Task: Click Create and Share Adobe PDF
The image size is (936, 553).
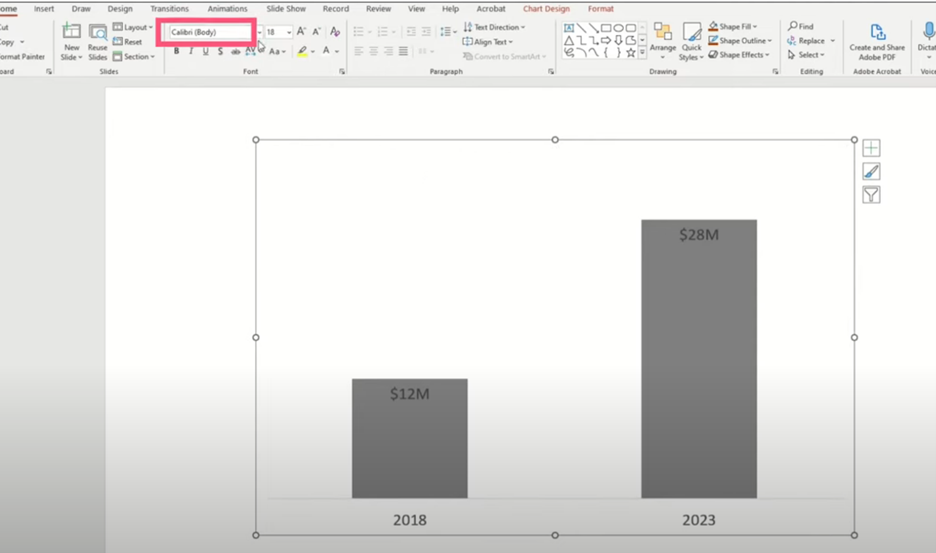Action: click(x=877, y=41)
